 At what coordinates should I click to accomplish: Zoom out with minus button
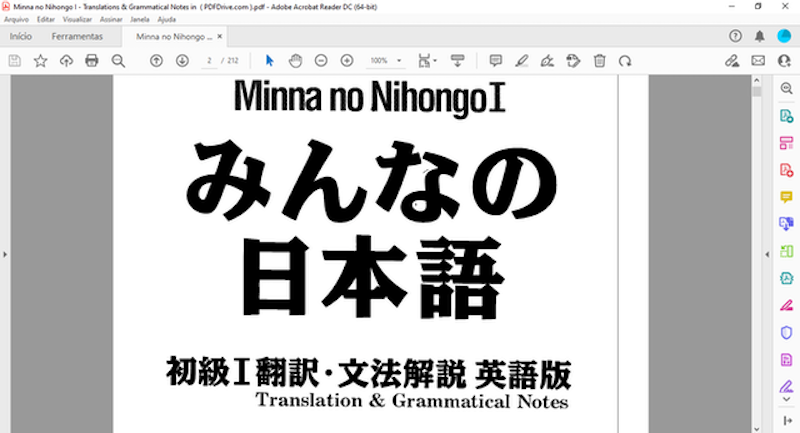pos(321,61)
